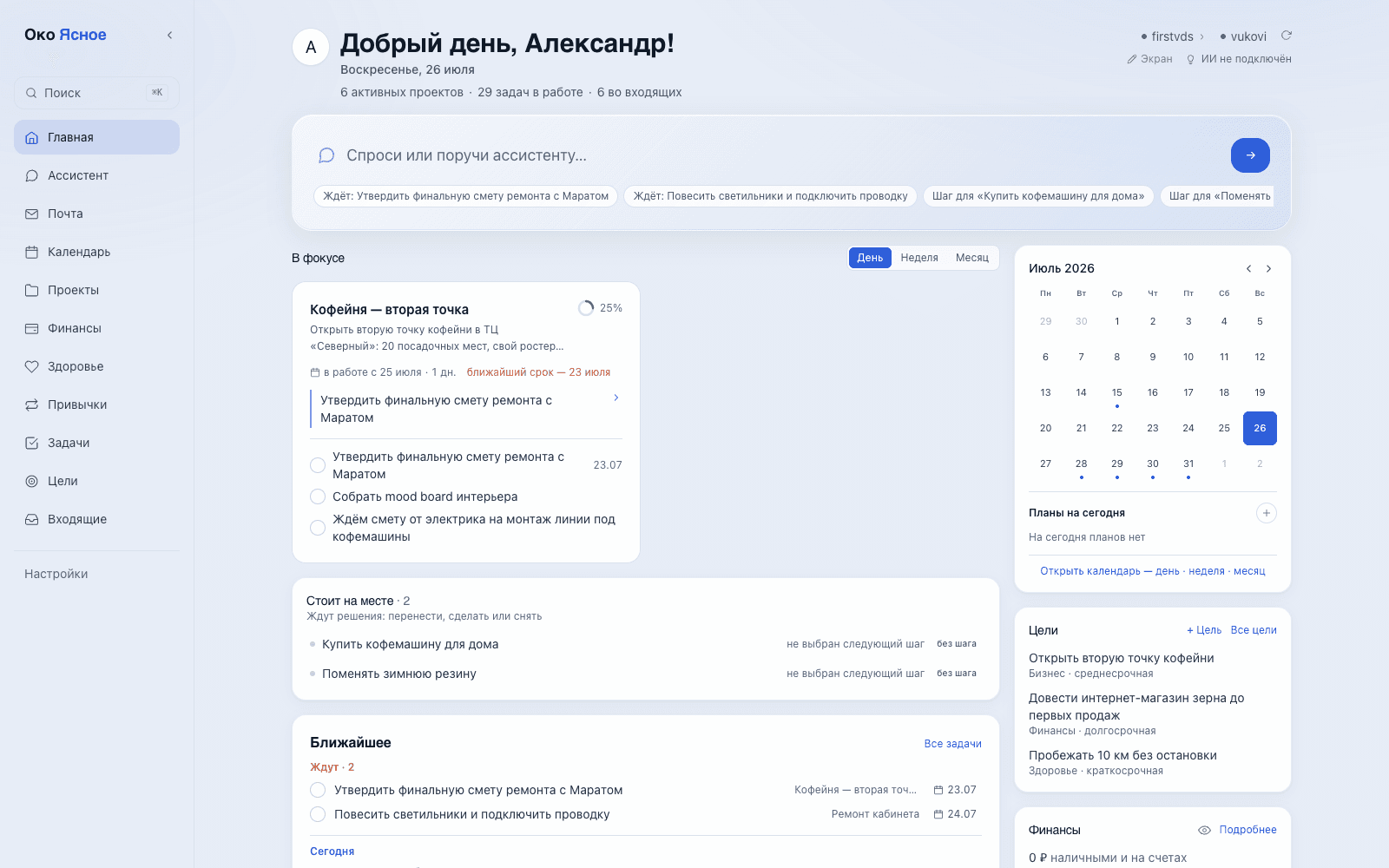Complete Утвердить финальную смету task in Ближайшее list
This screenshot has height=868, width=1389.
pyautogui.click(x=318, y=790)
